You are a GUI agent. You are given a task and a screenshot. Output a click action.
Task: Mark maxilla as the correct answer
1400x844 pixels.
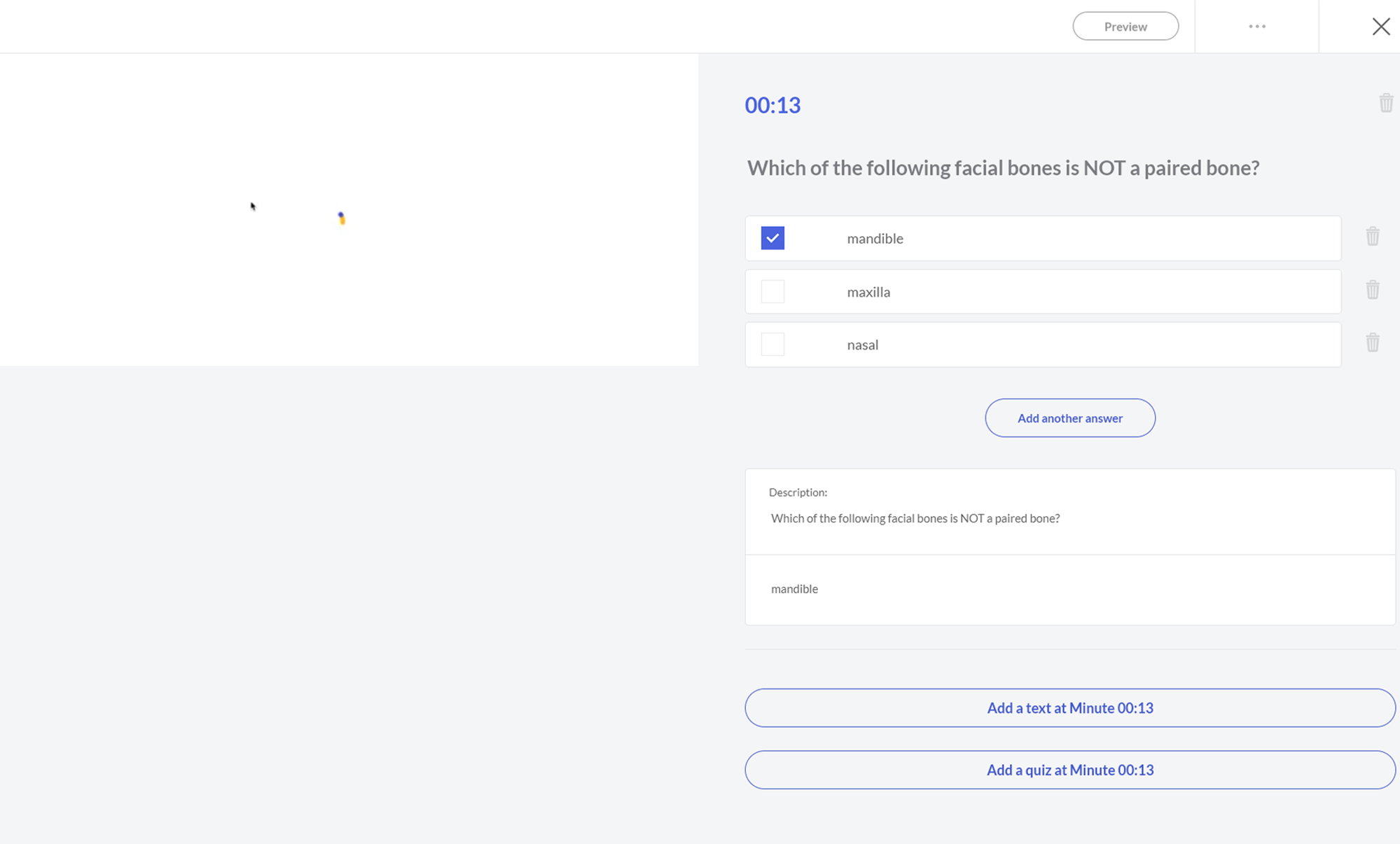[772, 291]
